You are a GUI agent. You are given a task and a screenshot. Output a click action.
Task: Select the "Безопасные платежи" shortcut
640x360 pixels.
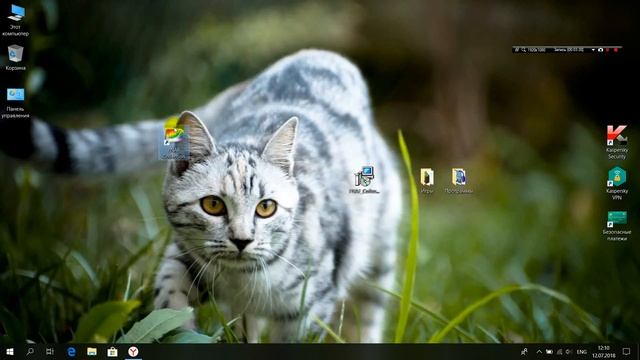point(617,225)
